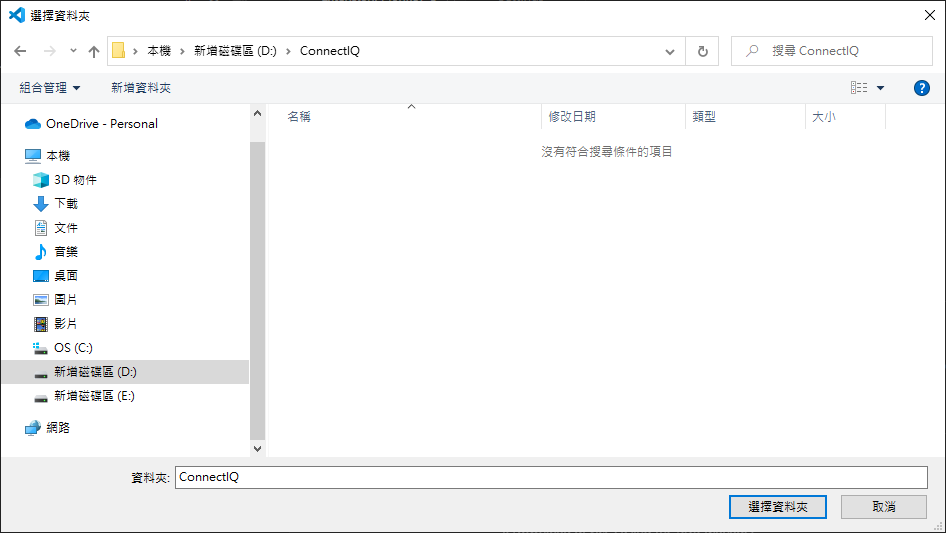Viewport: 946px width, 533px height.
Task: Open the view options dropdown arrow
Action: [880, 88]
